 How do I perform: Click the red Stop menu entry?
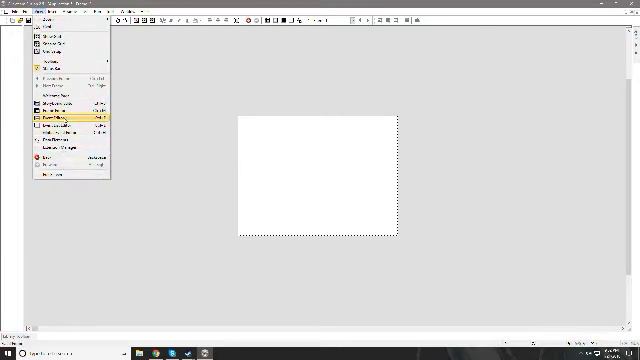click(x=71, y=158)
